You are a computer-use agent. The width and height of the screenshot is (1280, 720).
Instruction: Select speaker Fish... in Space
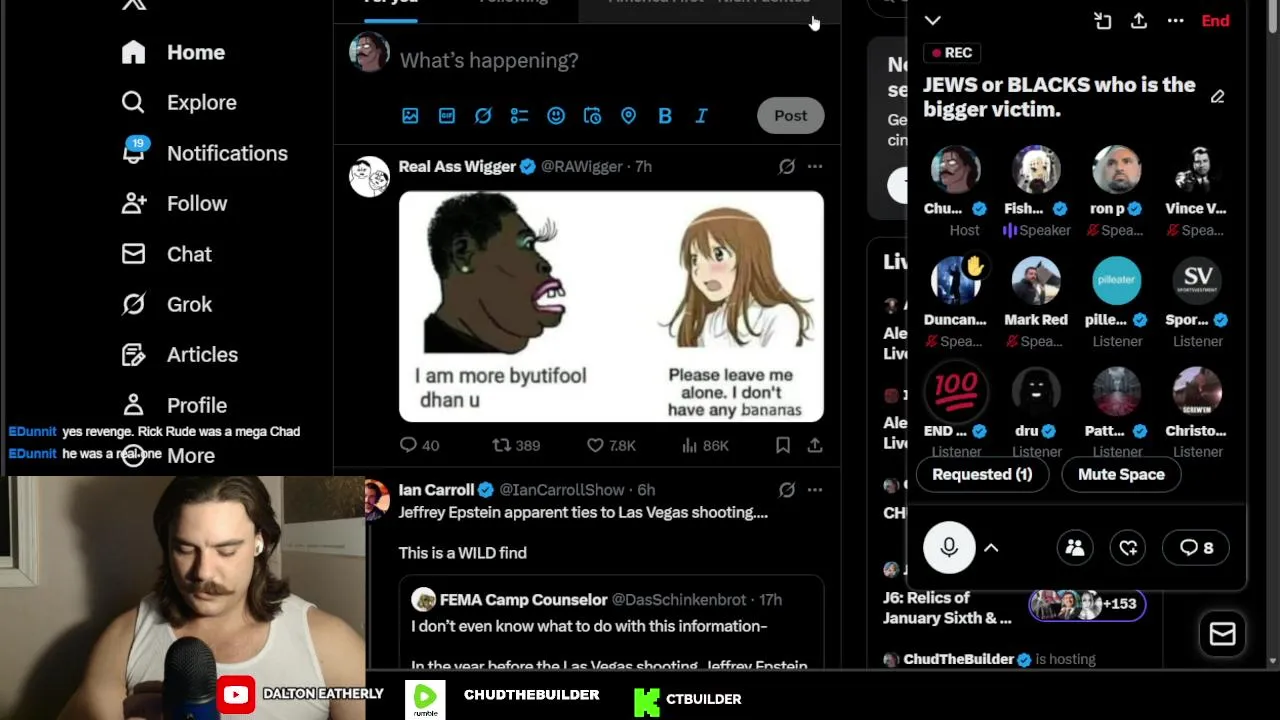click(1036, 170)
